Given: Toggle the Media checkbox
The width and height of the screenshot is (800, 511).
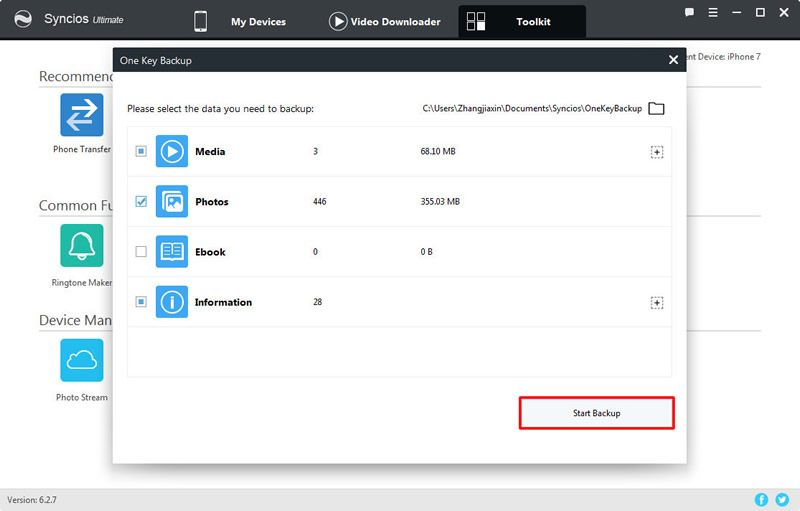Looking at the screenshot, I should pyautogui.click(x=141, y=151).
